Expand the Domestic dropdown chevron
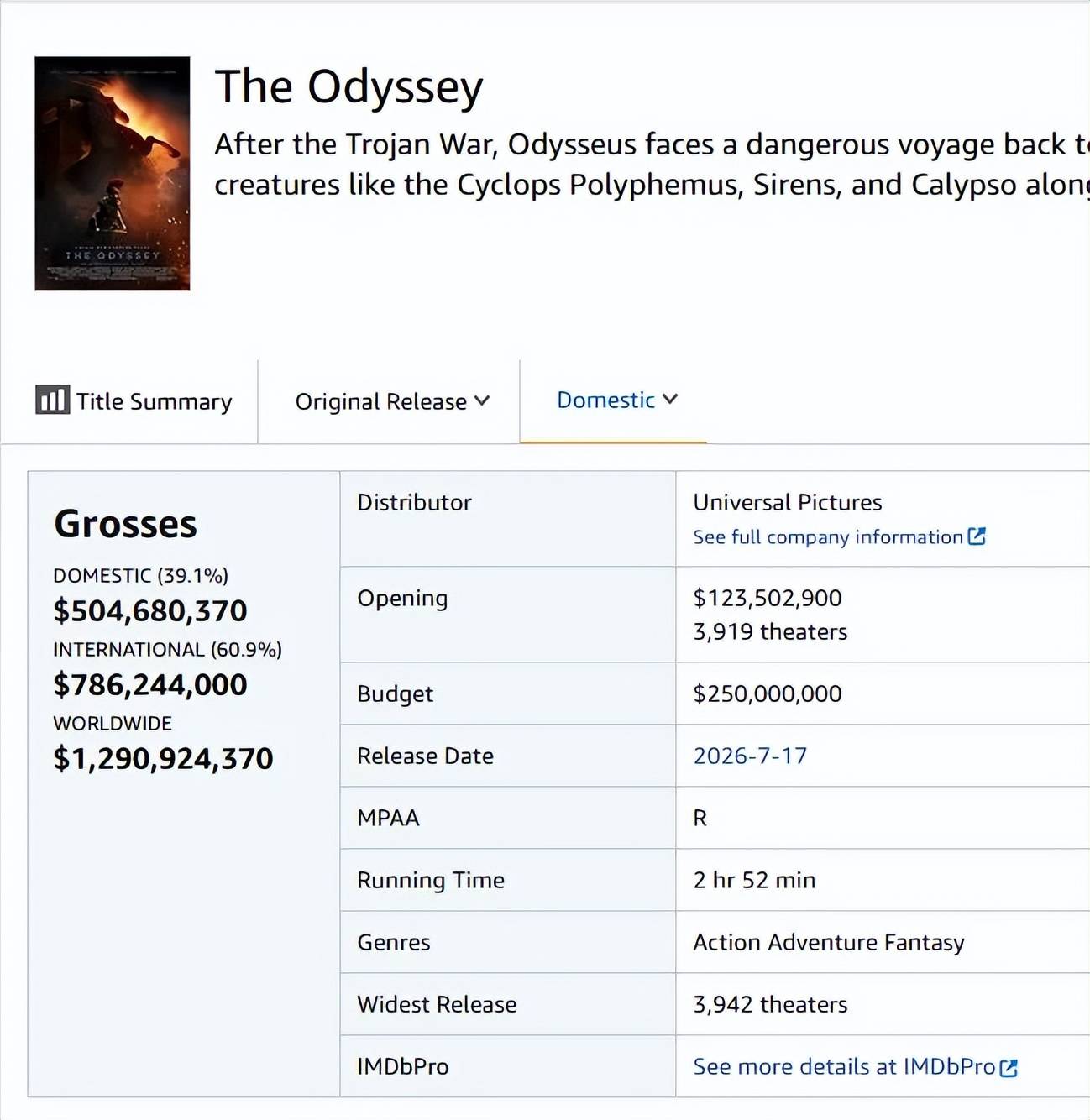1090x1120 pixels. point(670,399)
